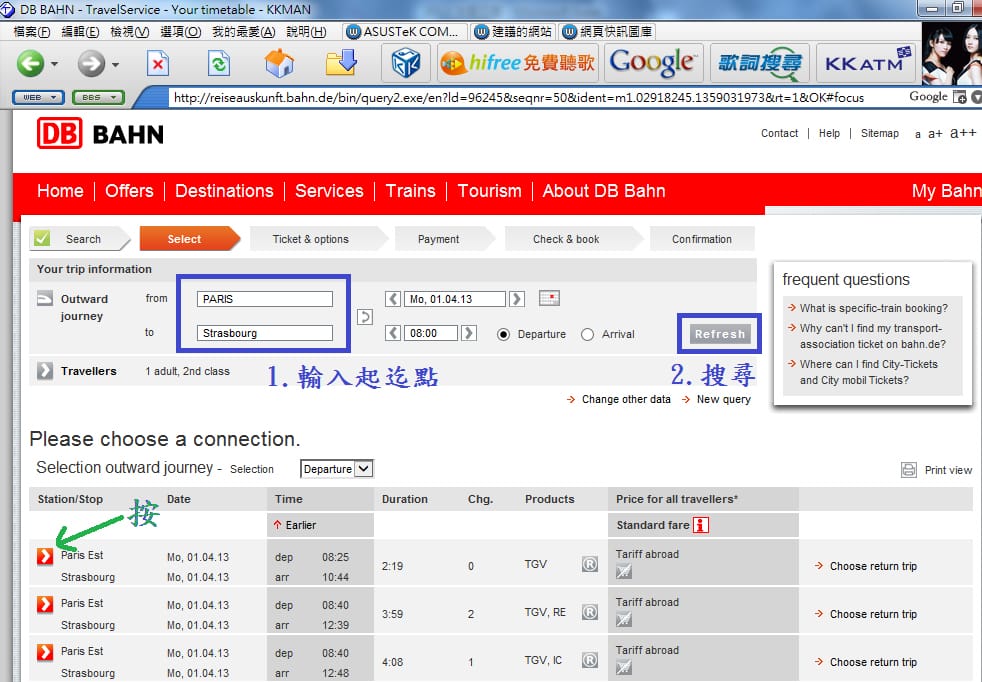Click the Refresh page toolbar icon

click(219, 64)
